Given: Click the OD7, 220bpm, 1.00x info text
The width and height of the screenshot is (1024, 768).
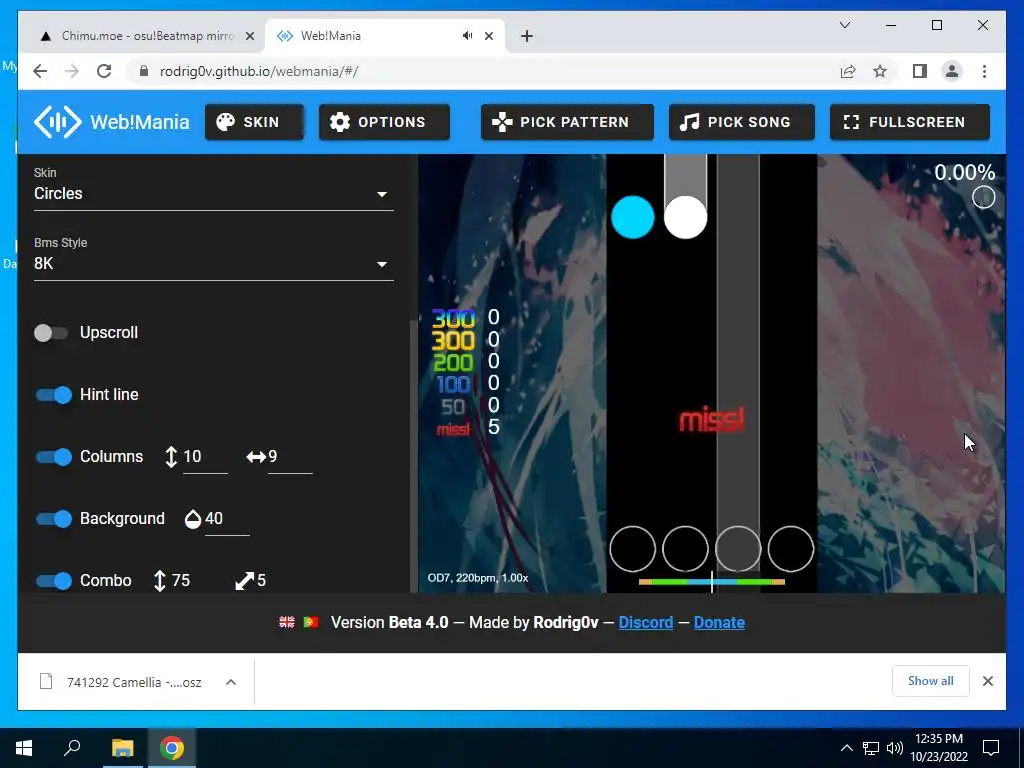Looking at the screenshot, I should coord(478,578).
